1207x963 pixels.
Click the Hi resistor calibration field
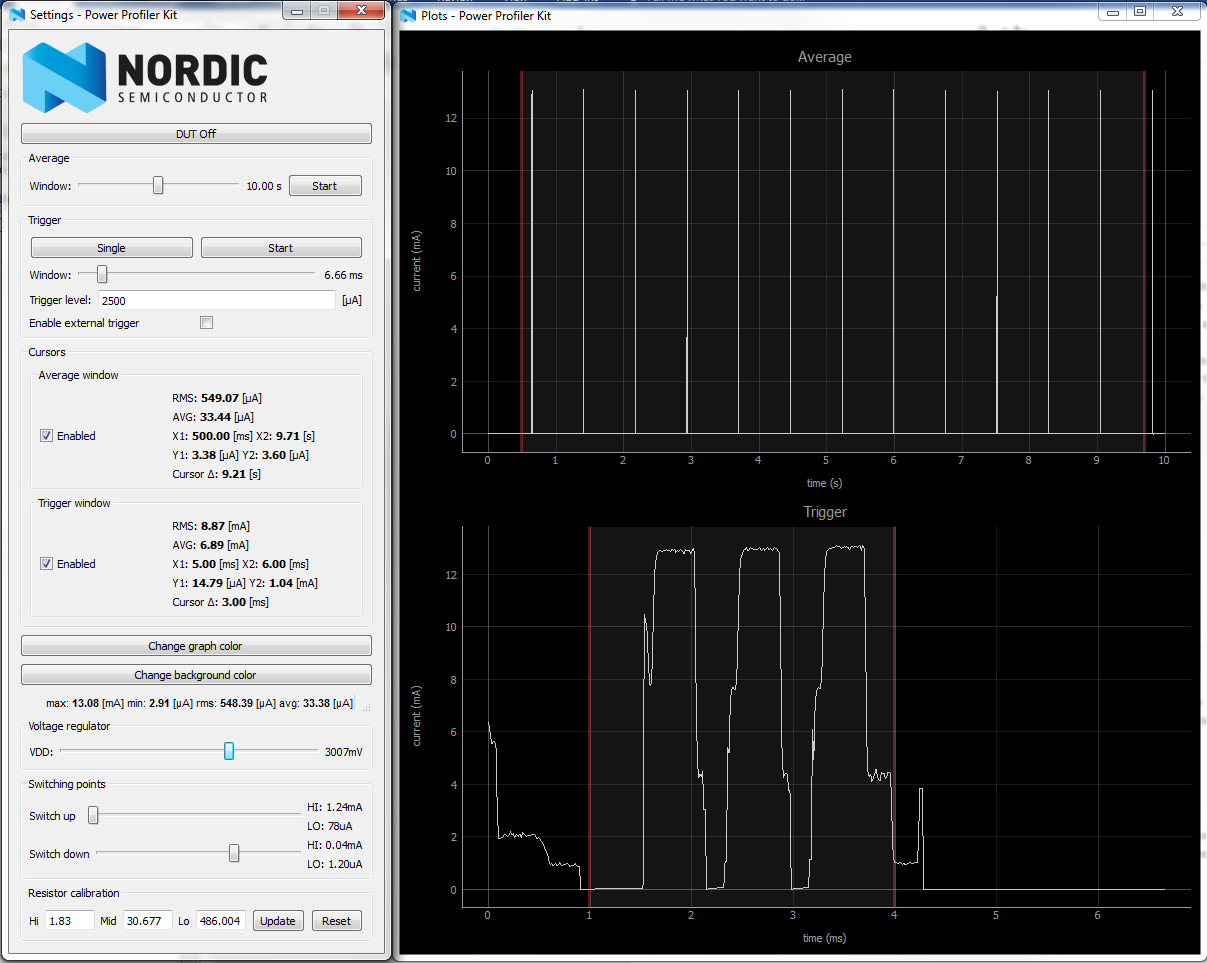(69, 921)
